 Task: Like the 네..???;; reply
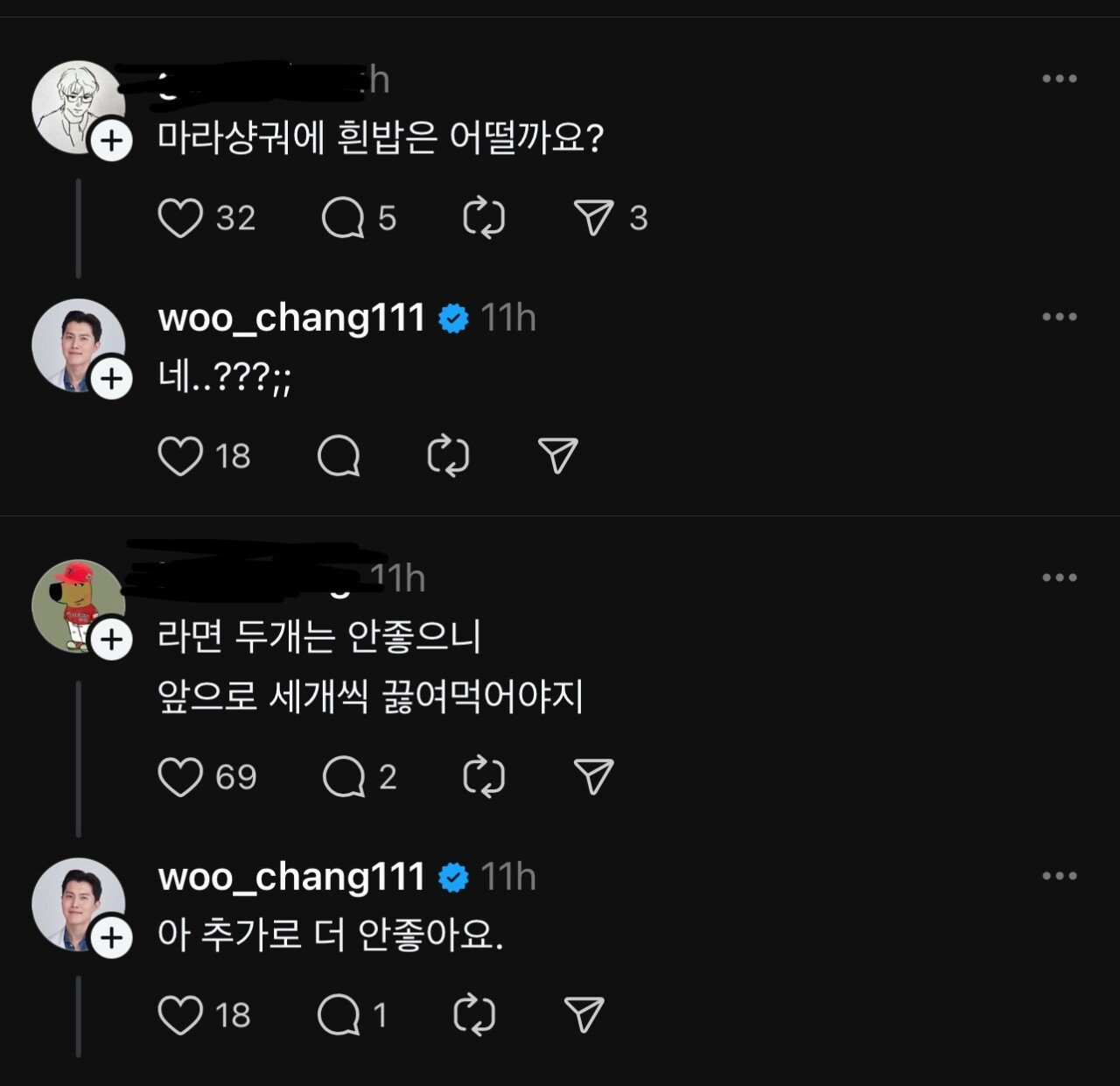tap(180, 456)
